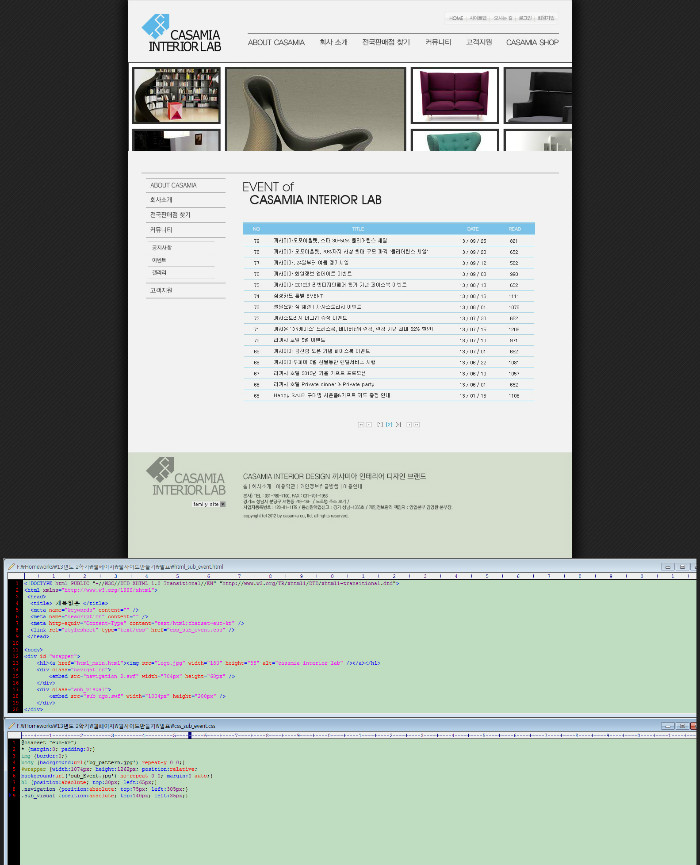Click the HTML editor window document icon

12,566
